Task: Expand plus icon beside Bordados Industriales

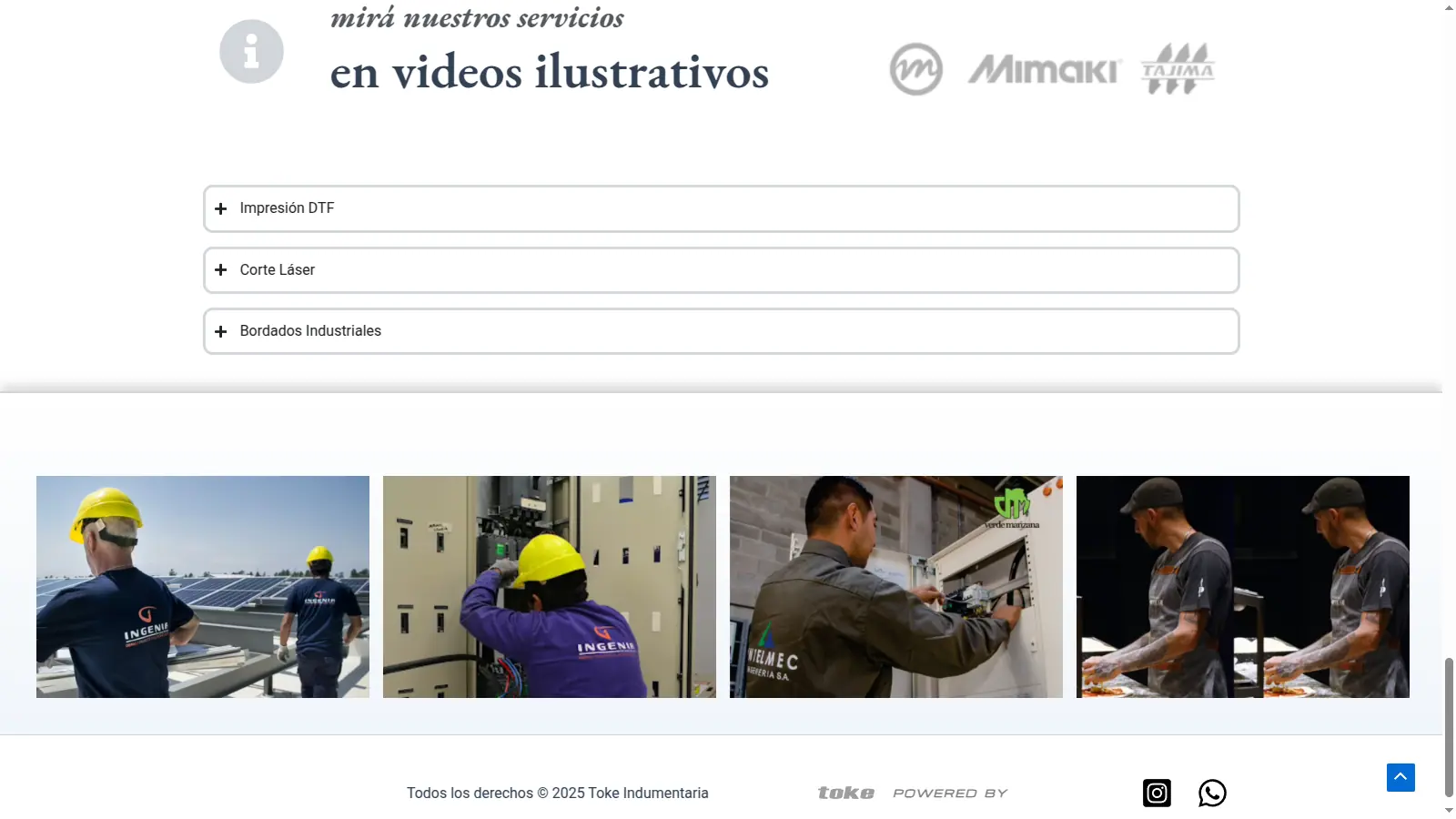Action: tap(220, 331)
